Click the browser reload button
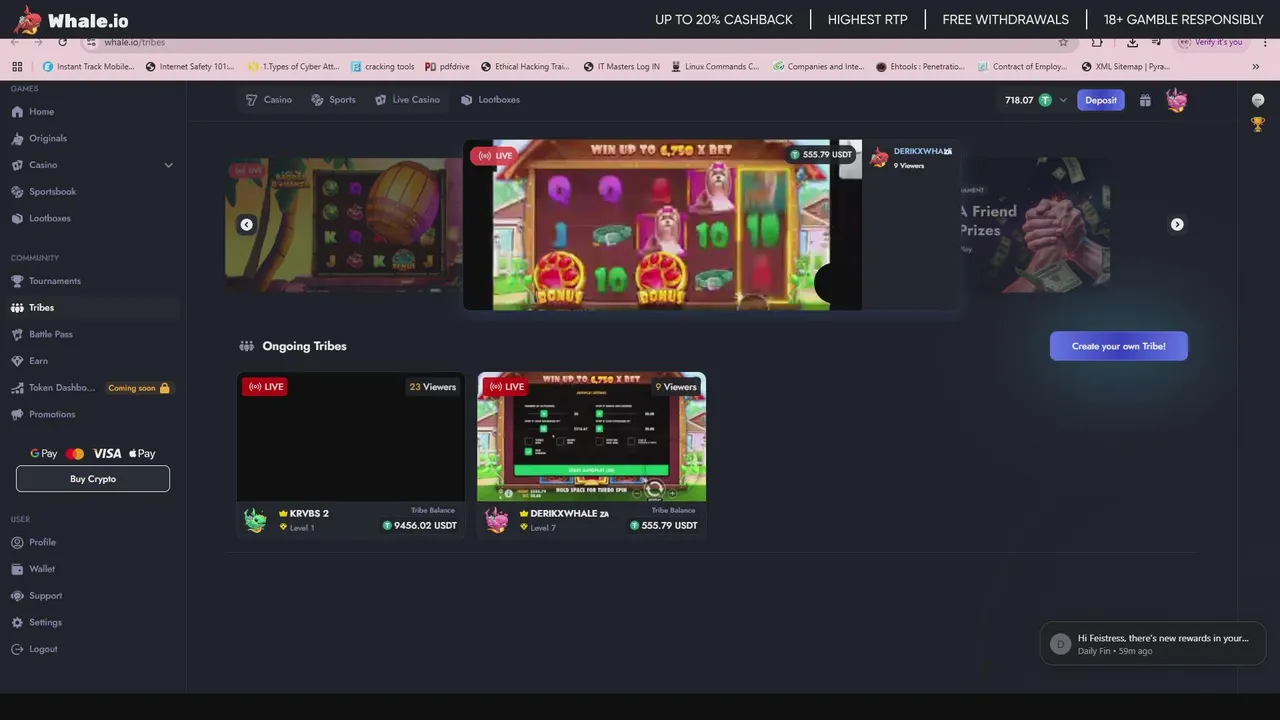The width and height of the screenshot is (1280, 720). 62,42
